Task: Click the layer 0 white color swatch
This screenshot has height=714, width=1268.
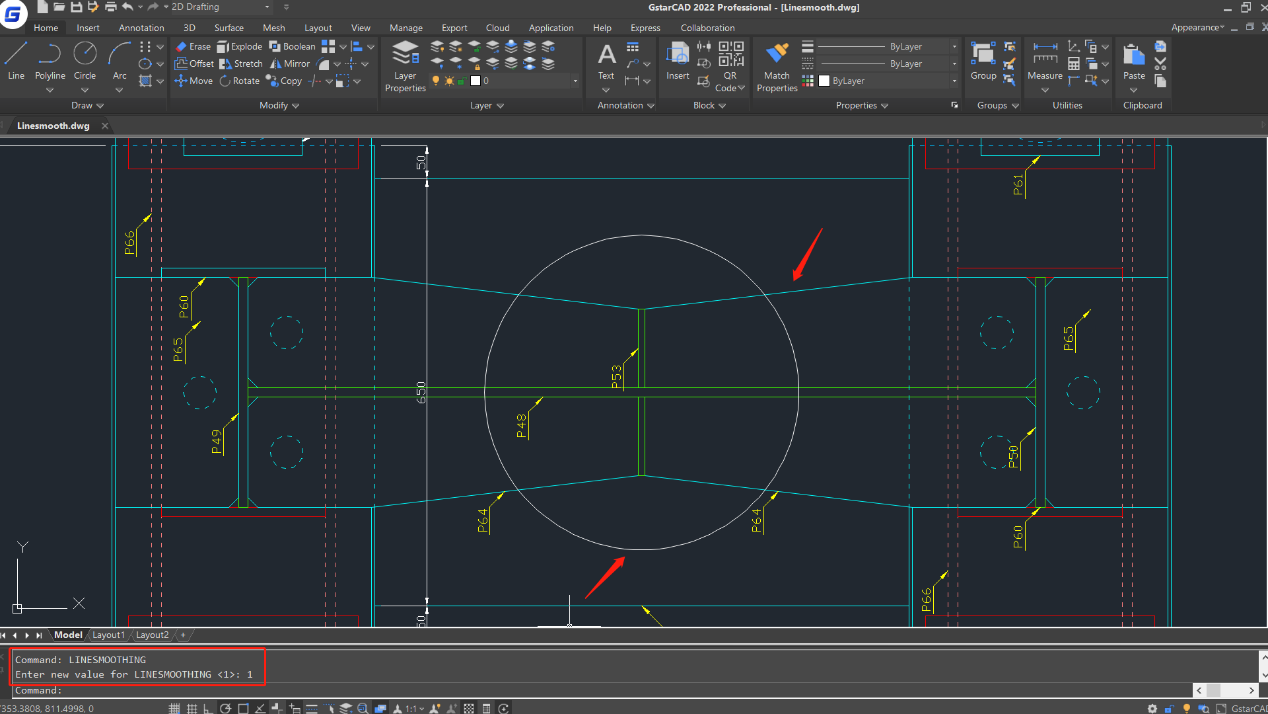Action: pyautogui.click(x=474, y=80)
